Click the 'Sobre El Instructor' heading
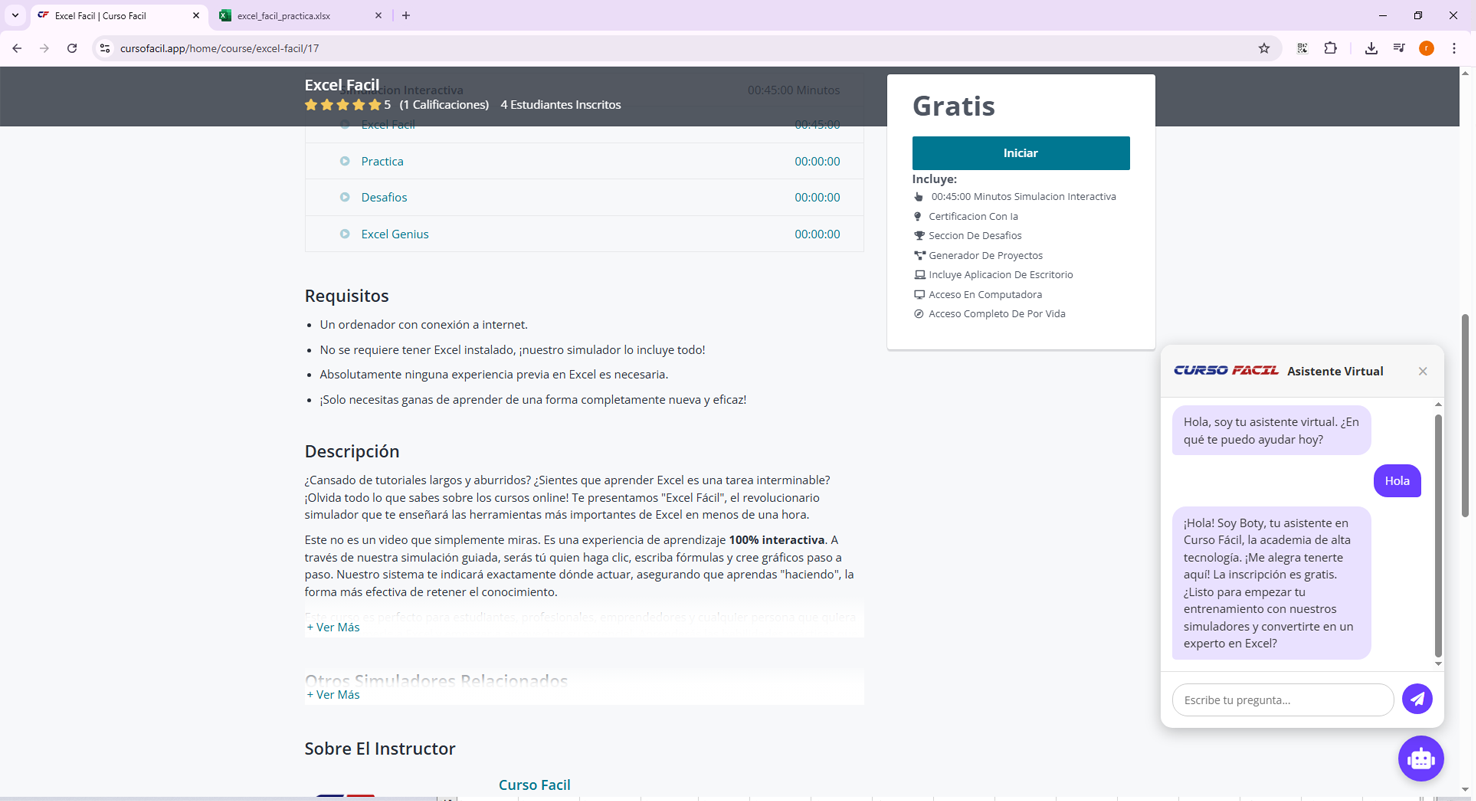This screenshot has width=1476, height=801. (x=380, y=749)
